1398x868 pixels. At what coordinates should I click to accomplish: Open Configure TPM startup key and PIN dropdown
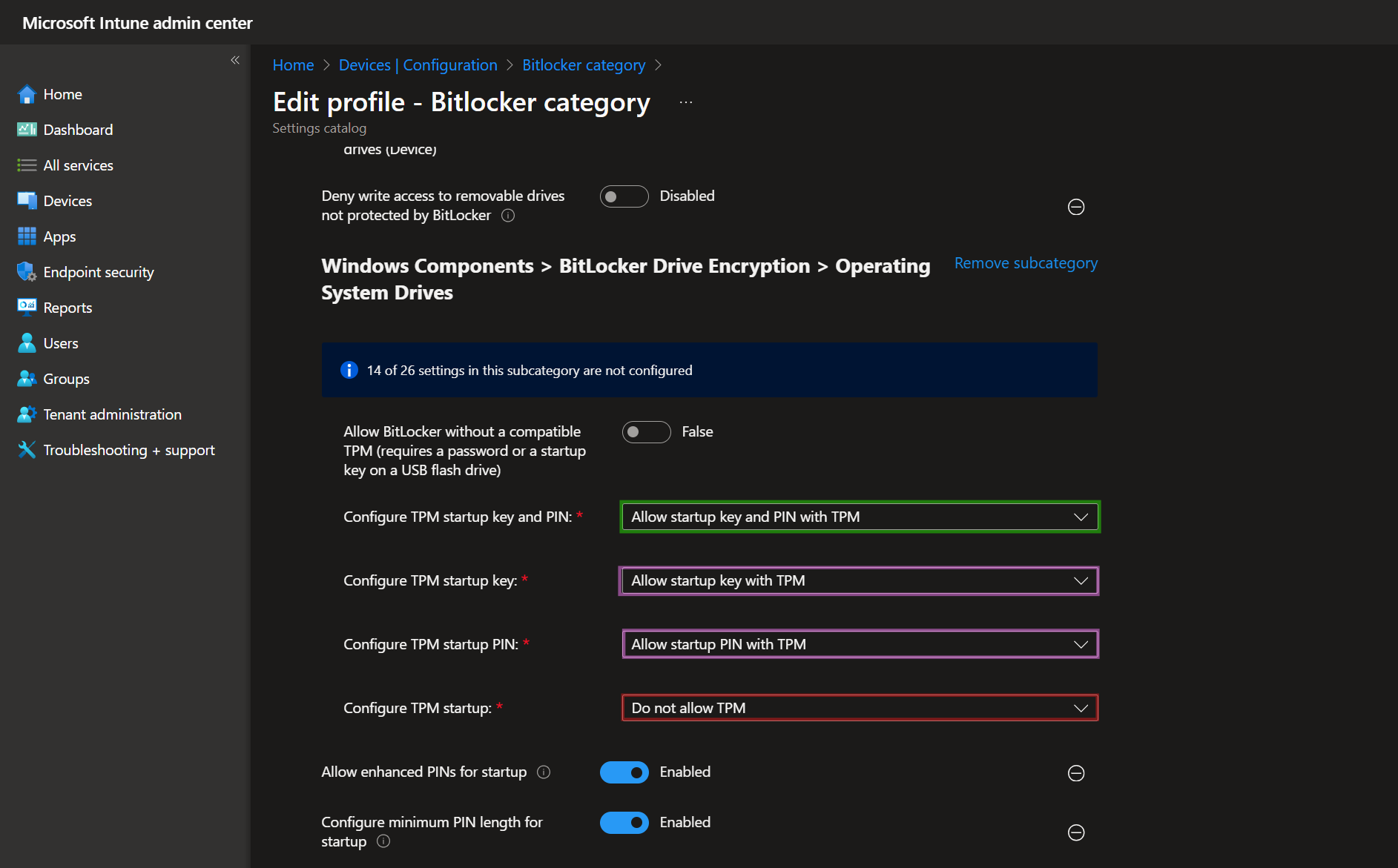(x=860, y=517)
